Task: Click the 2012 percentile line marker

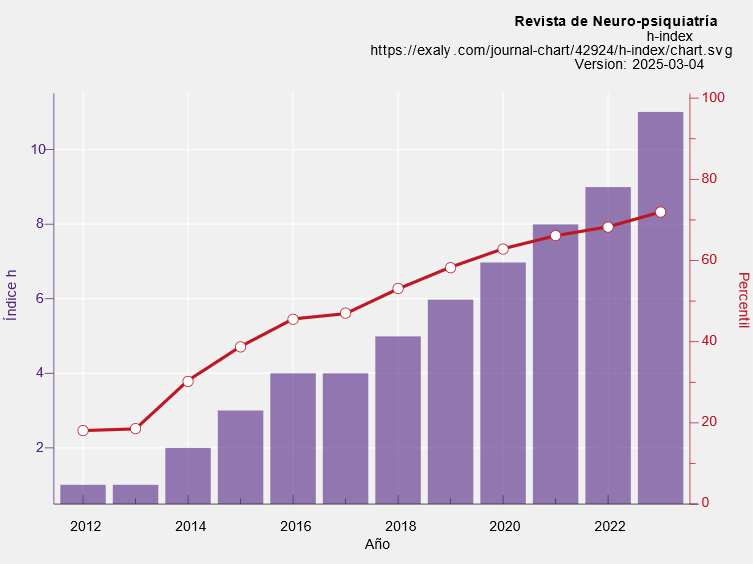Action: tap(83, 431)
